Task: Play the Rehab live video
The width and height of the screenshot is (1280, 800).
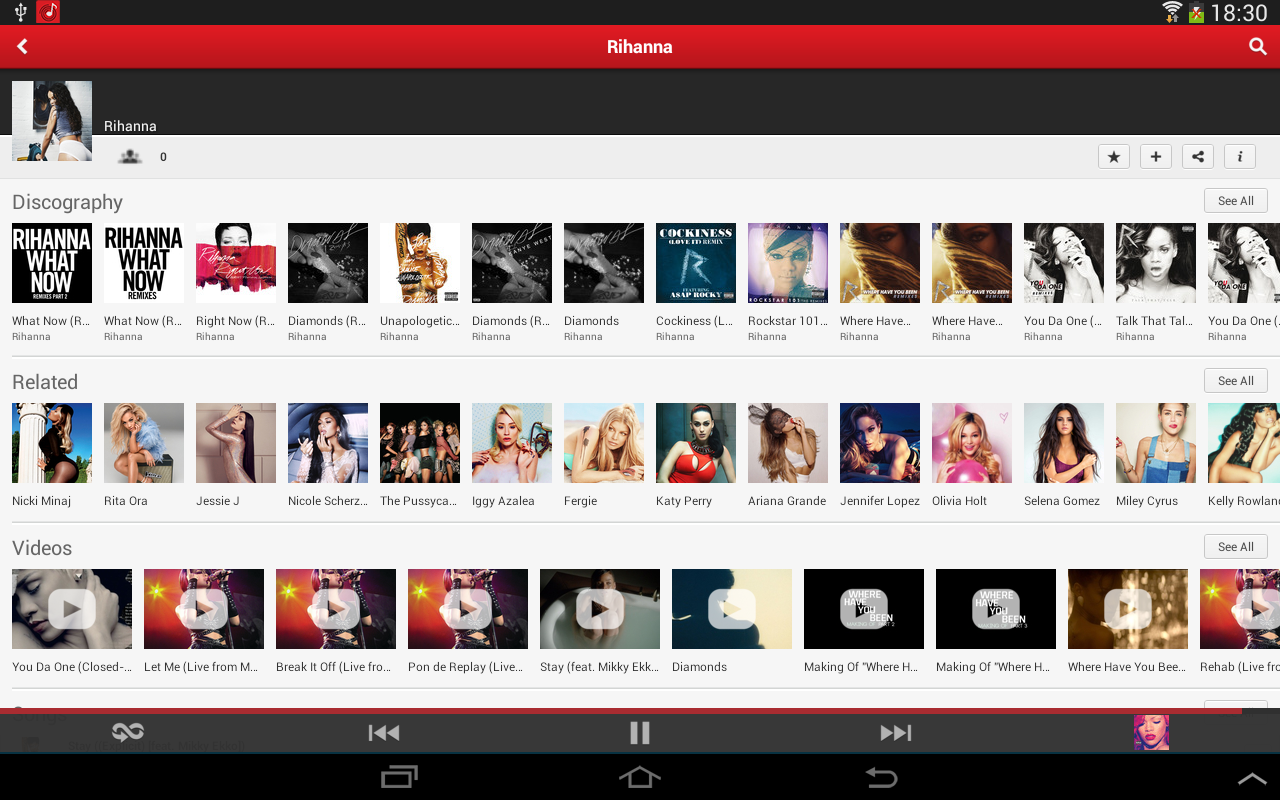Action: 1240,609
